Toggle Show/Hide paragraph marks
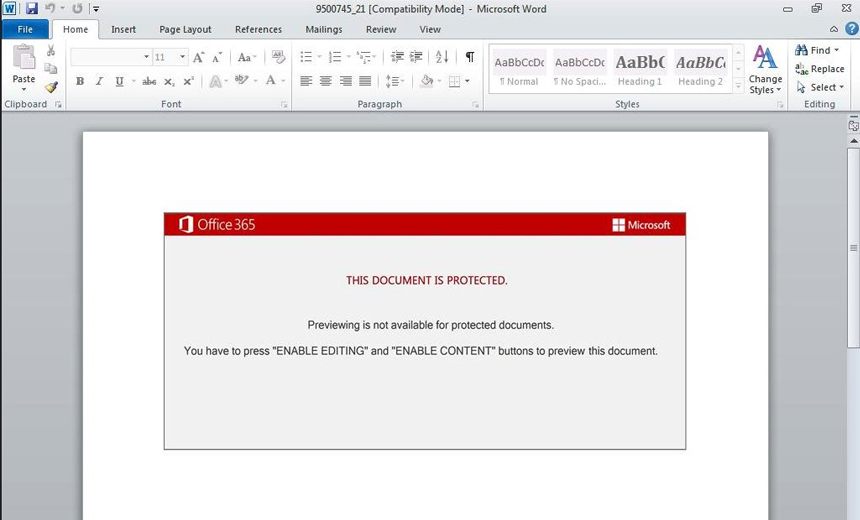This screenshot has width=860, height=520. (470, 57)
